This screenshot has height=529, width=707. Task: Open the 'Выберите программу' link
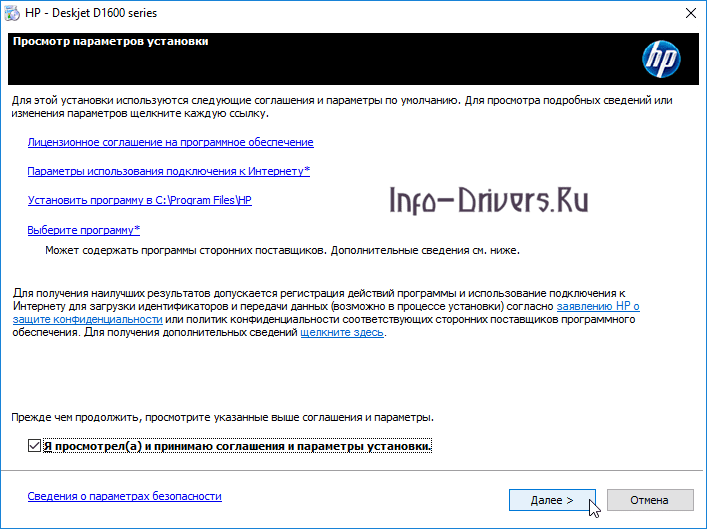84,230
